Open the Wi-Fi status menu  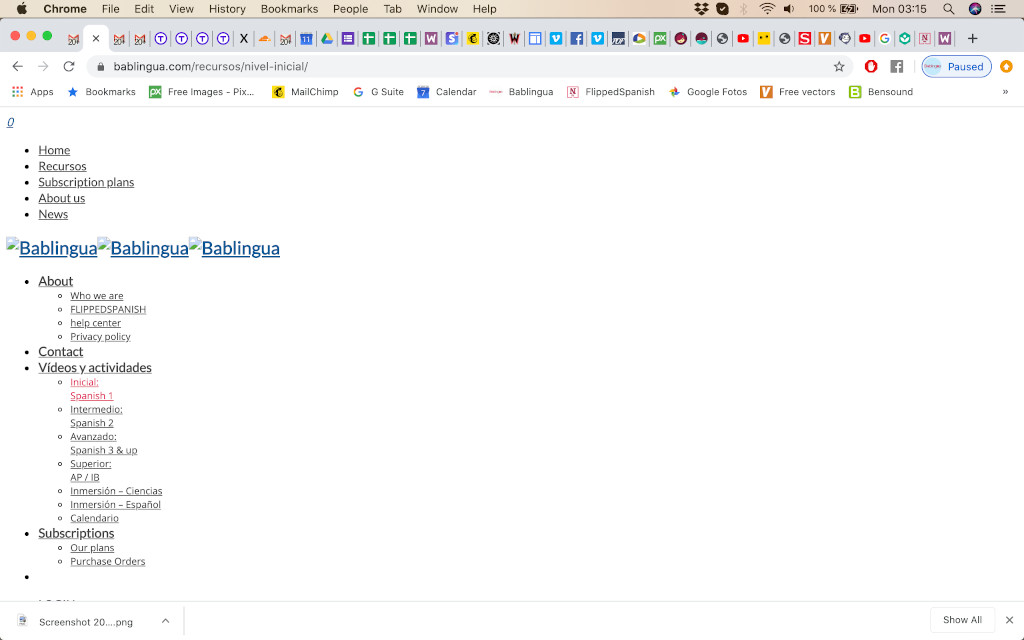pyautogui.click(x=767, y=9)
